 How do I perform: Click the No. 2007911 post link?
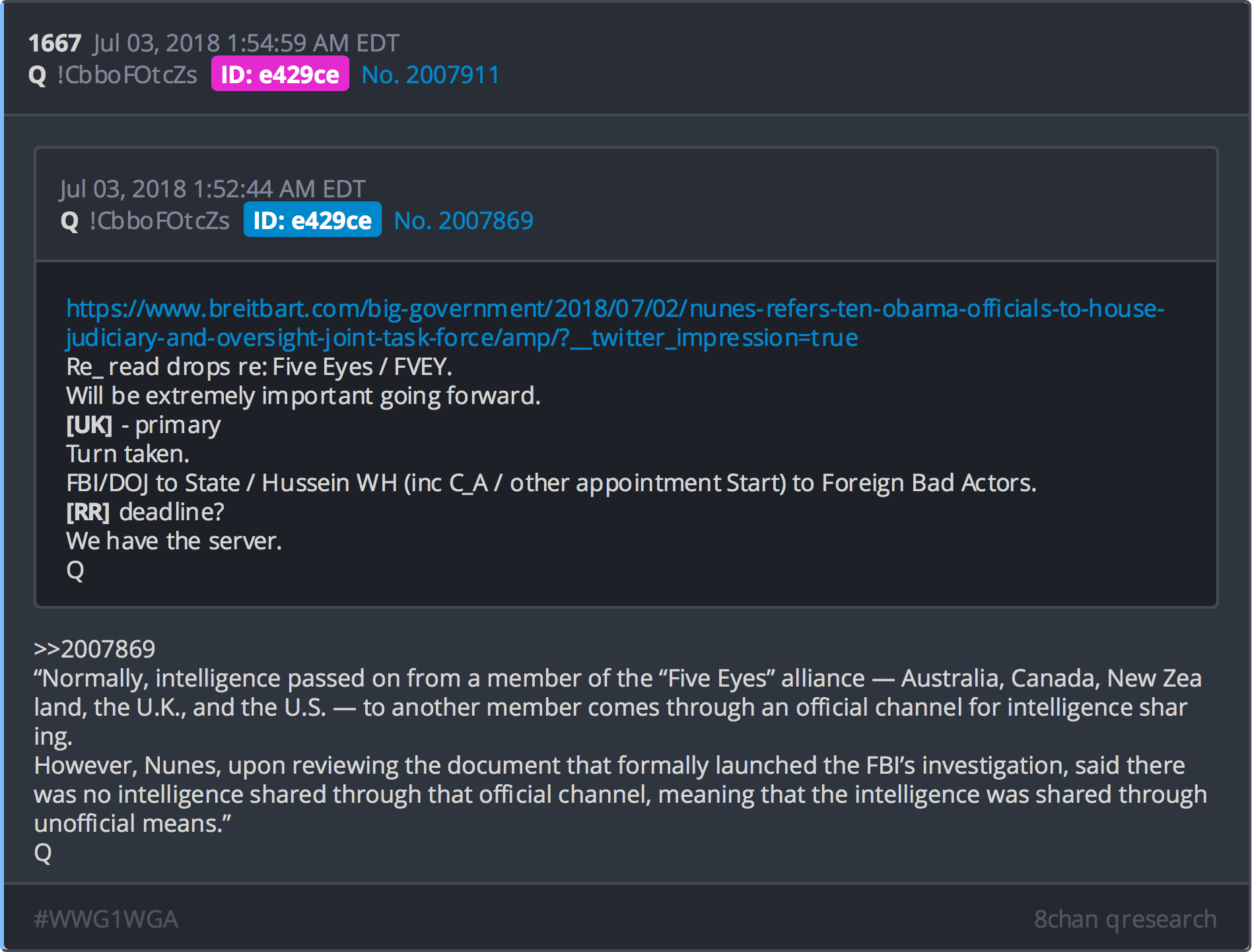pyautogui.click(x=431, y=75)
